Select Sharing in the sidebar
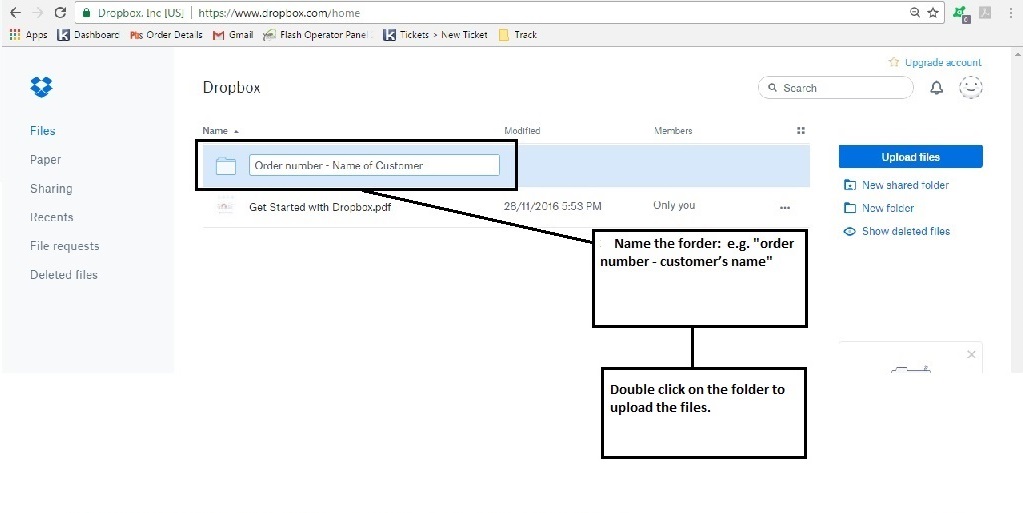 click(51, 189)
